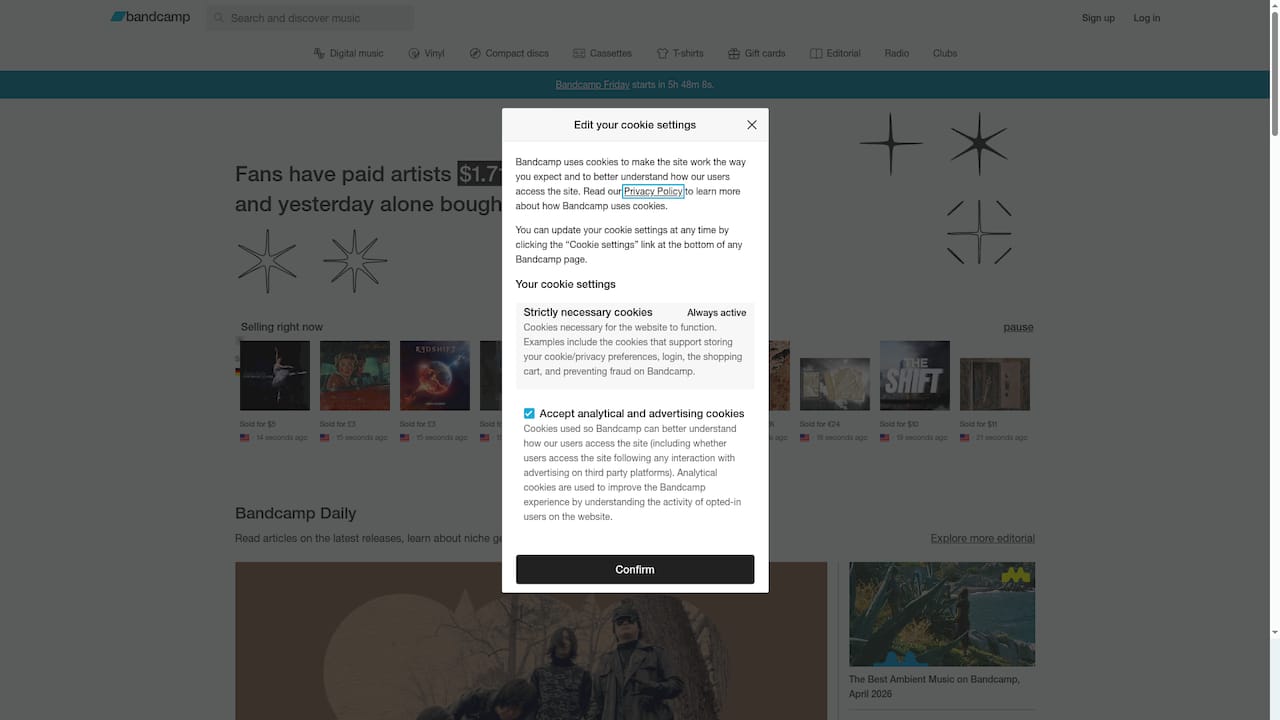The width and height of the screenshot is (1280, 720).
Task: Open the album cover sold for €24
Action: coord(835,384)
